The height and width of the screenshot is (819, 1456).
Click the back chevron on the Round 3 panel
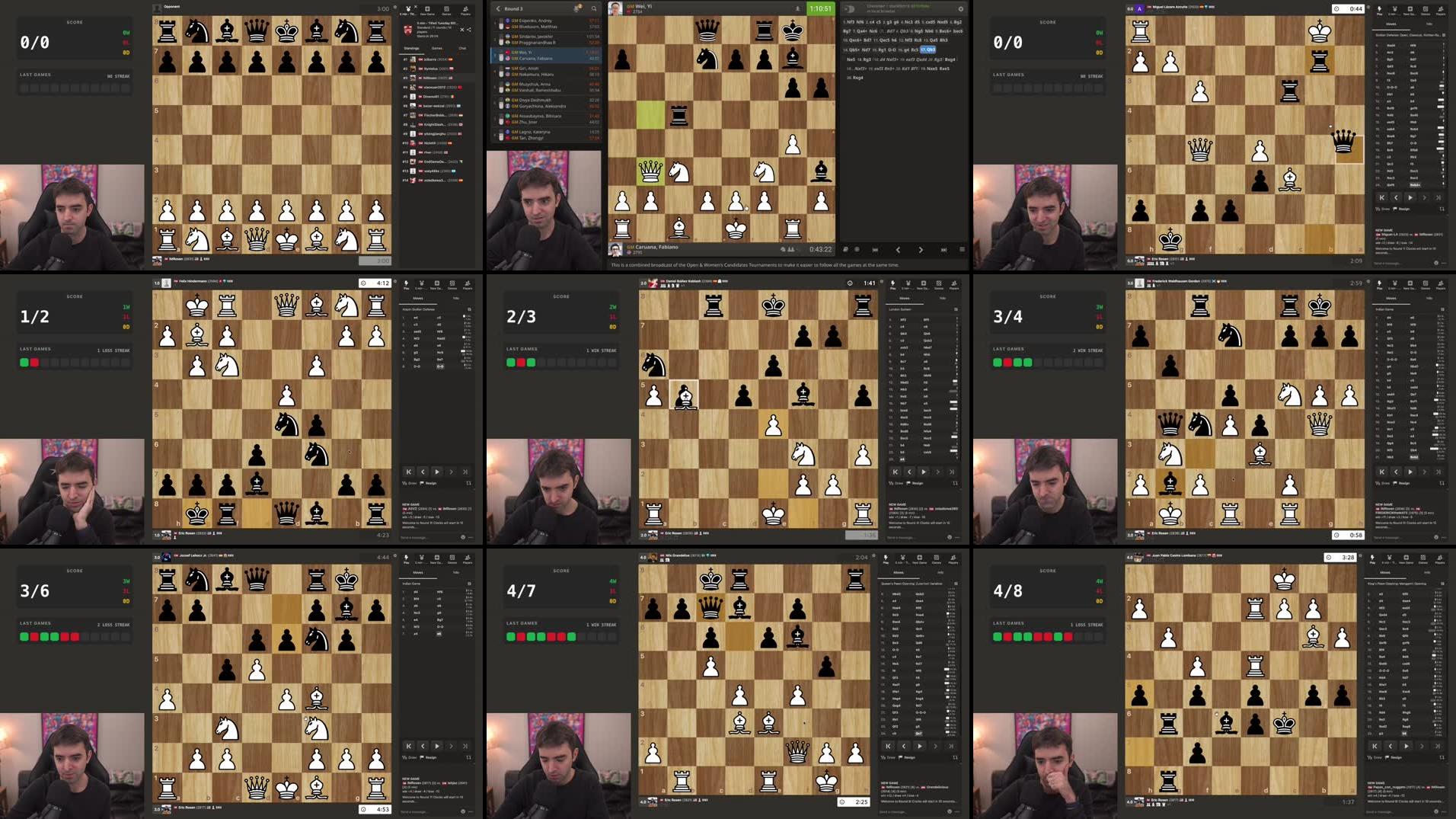(499, 7)
